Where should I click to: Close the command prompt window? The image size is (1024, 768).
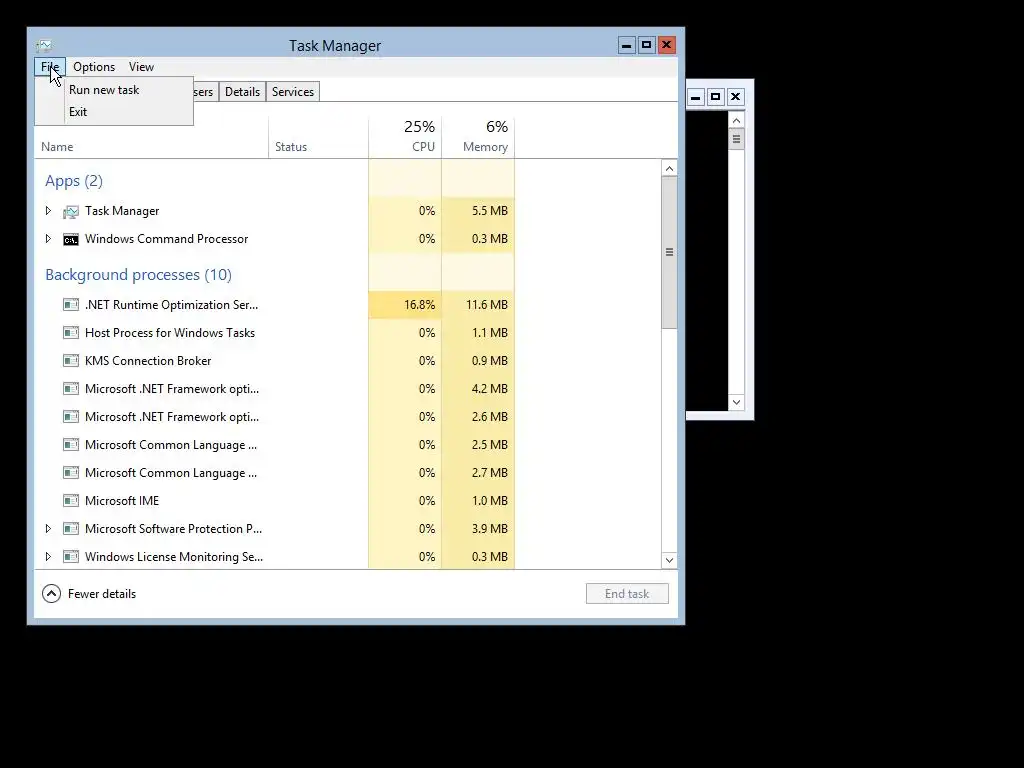(735, 97)
